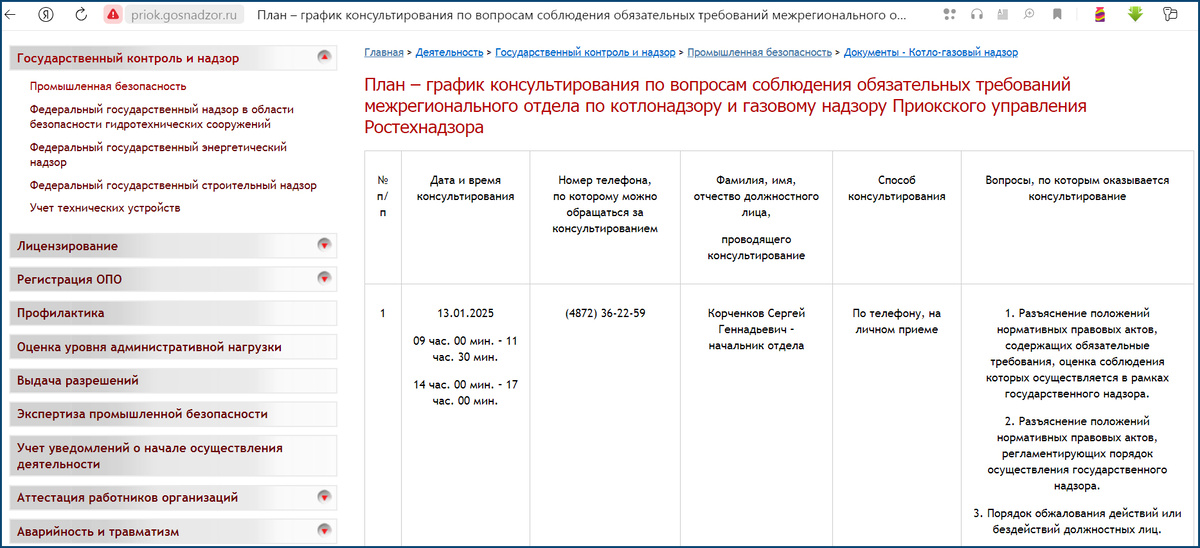Click the headphones read-aloud icon
The height and width of the screenshot is (548, 1200).
click(x=977, y=15)
